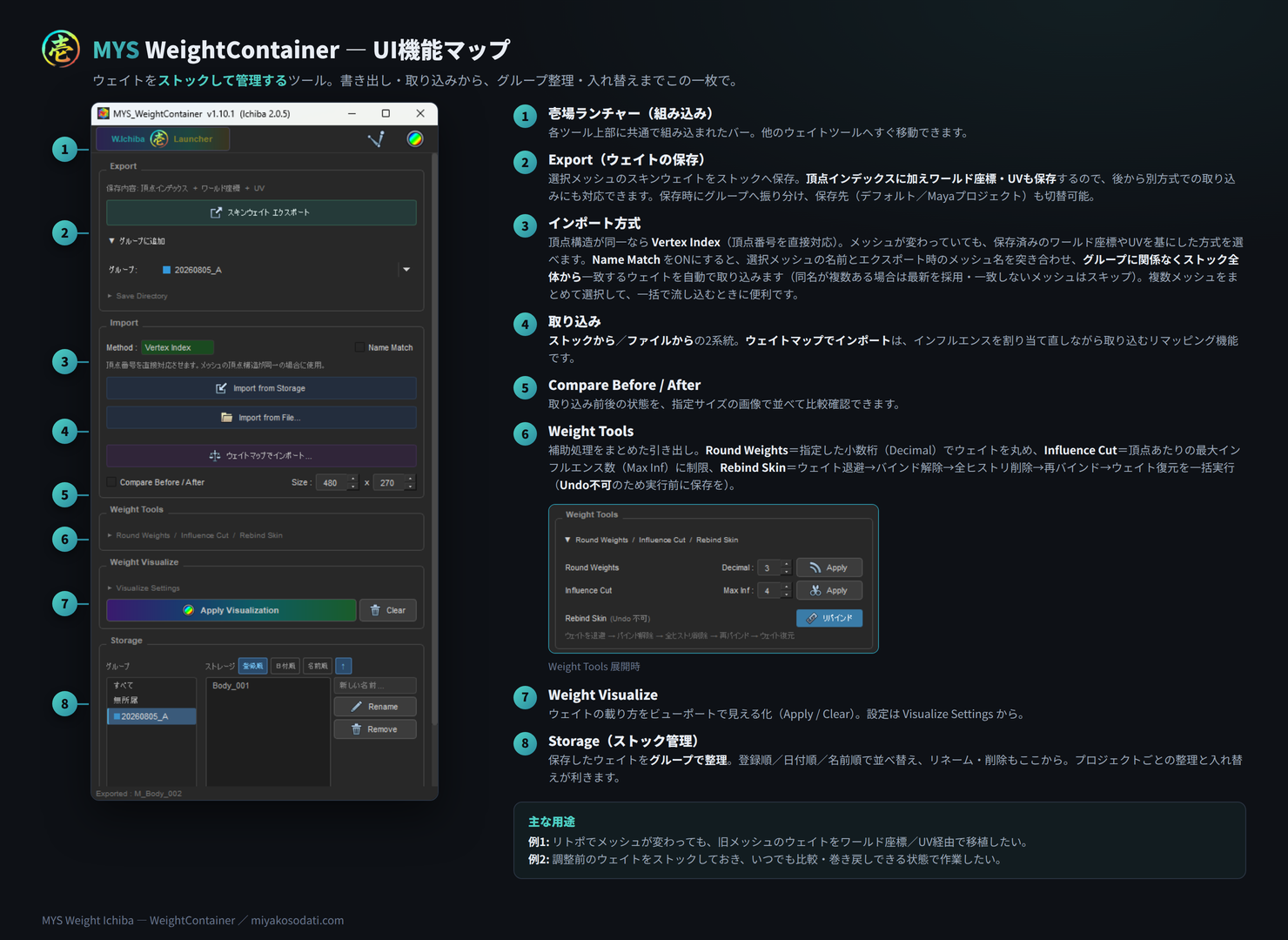Click the Clear visualization button

[388, 610]
